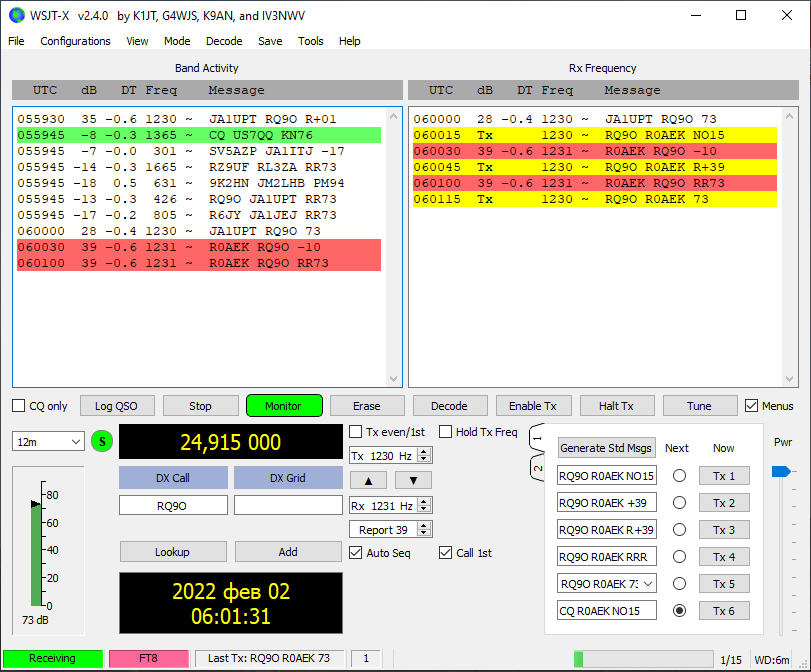Expand the Tx 5 message combo box
Screen dimensions: 811x672
[648, 584]
